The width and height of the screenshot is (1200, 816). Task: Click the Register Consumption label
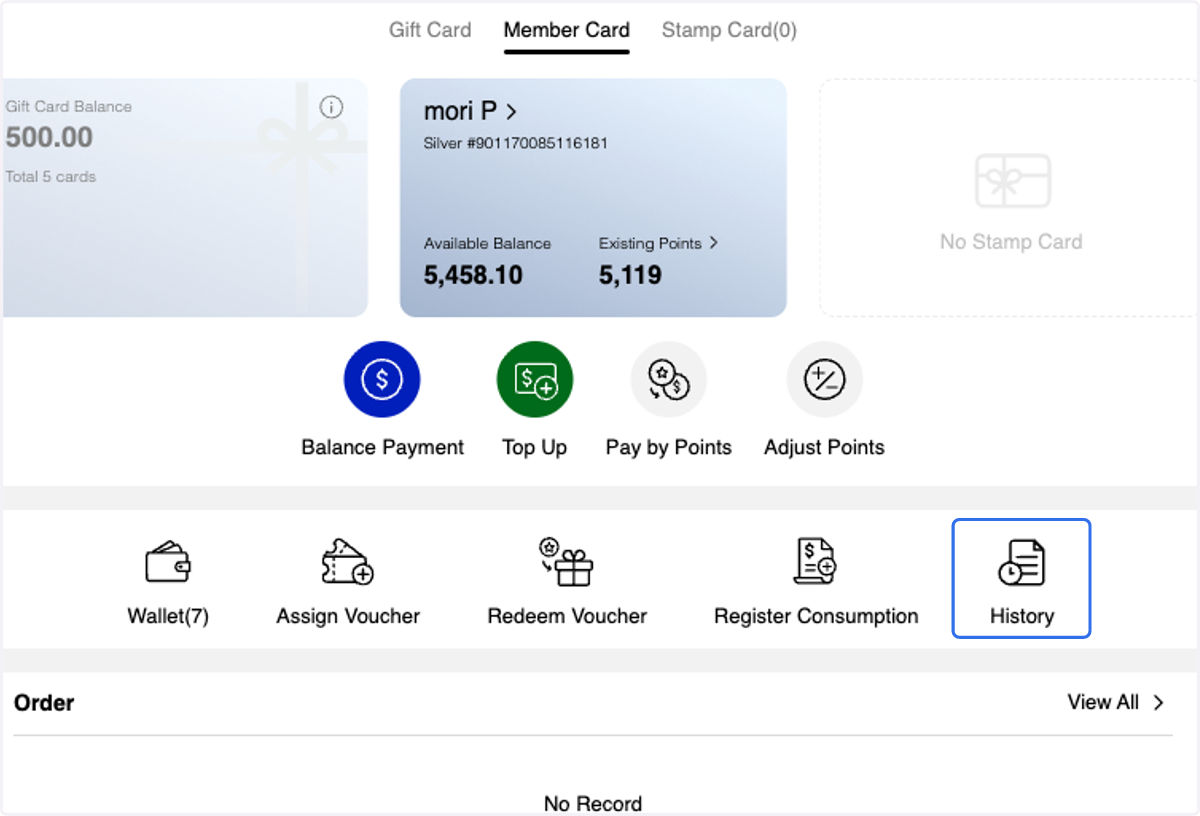pos(816,616)
